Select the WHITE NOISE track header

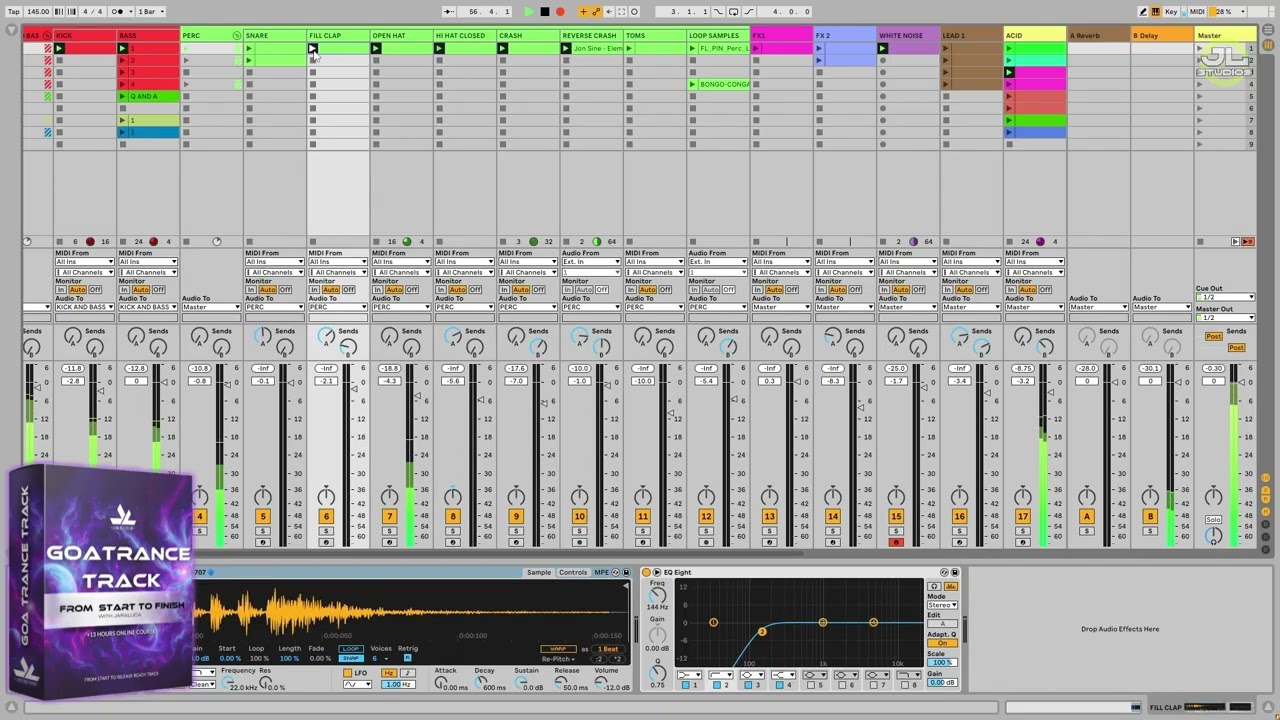point(908,36)
